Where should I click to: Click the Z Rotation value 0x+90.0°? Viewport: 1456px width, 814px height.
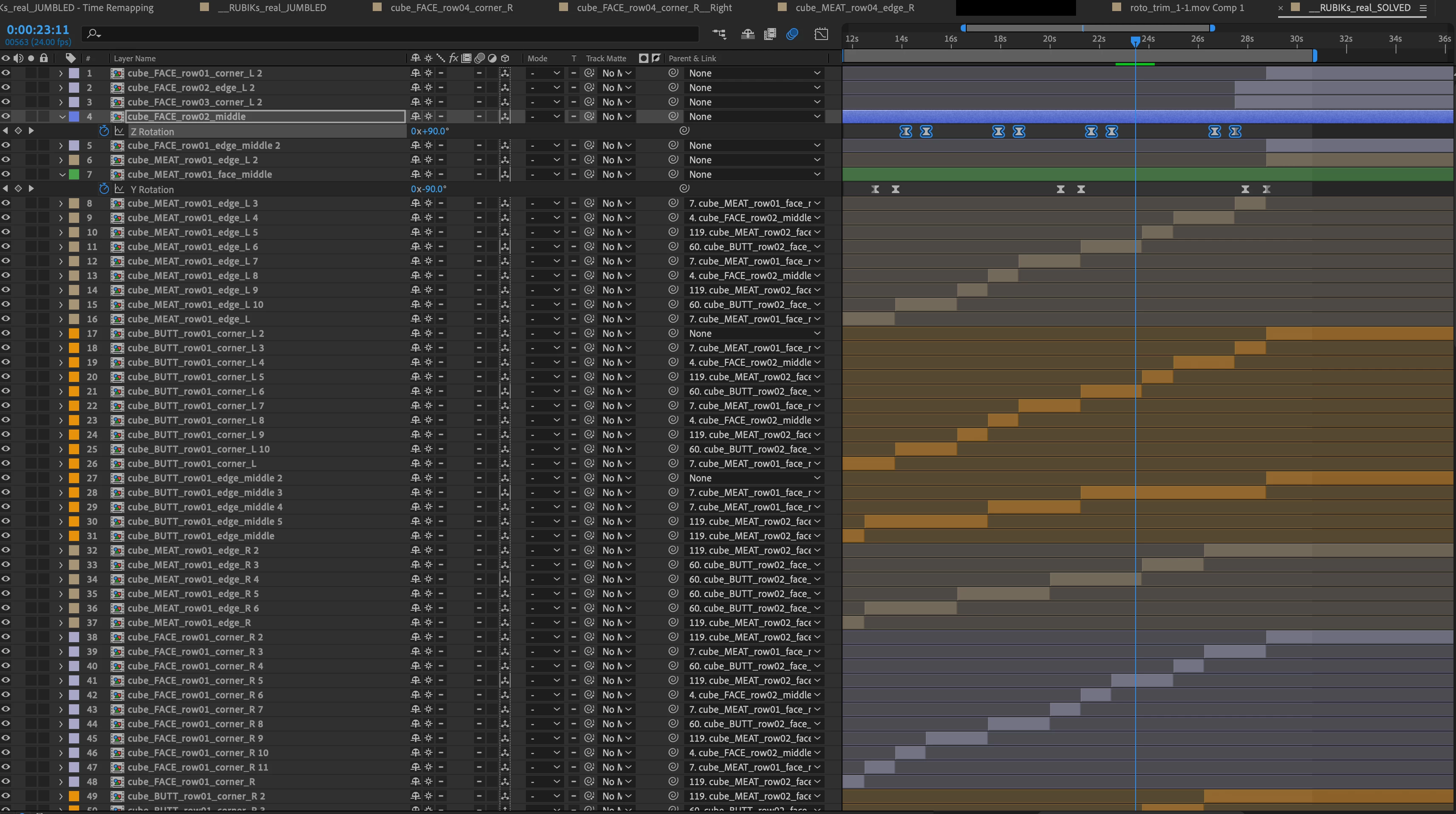point(430,131)
